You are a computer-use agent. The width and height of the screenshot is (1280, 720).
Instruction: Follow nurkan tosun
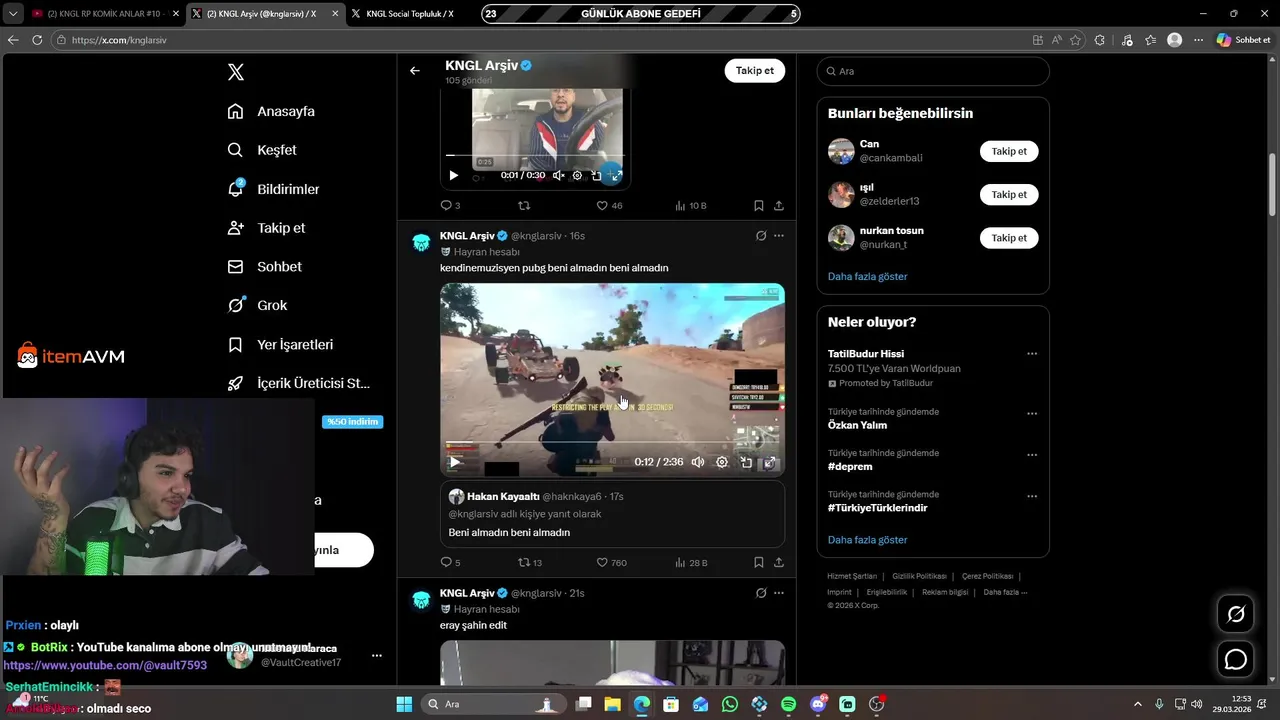(x=1009, y=238)
